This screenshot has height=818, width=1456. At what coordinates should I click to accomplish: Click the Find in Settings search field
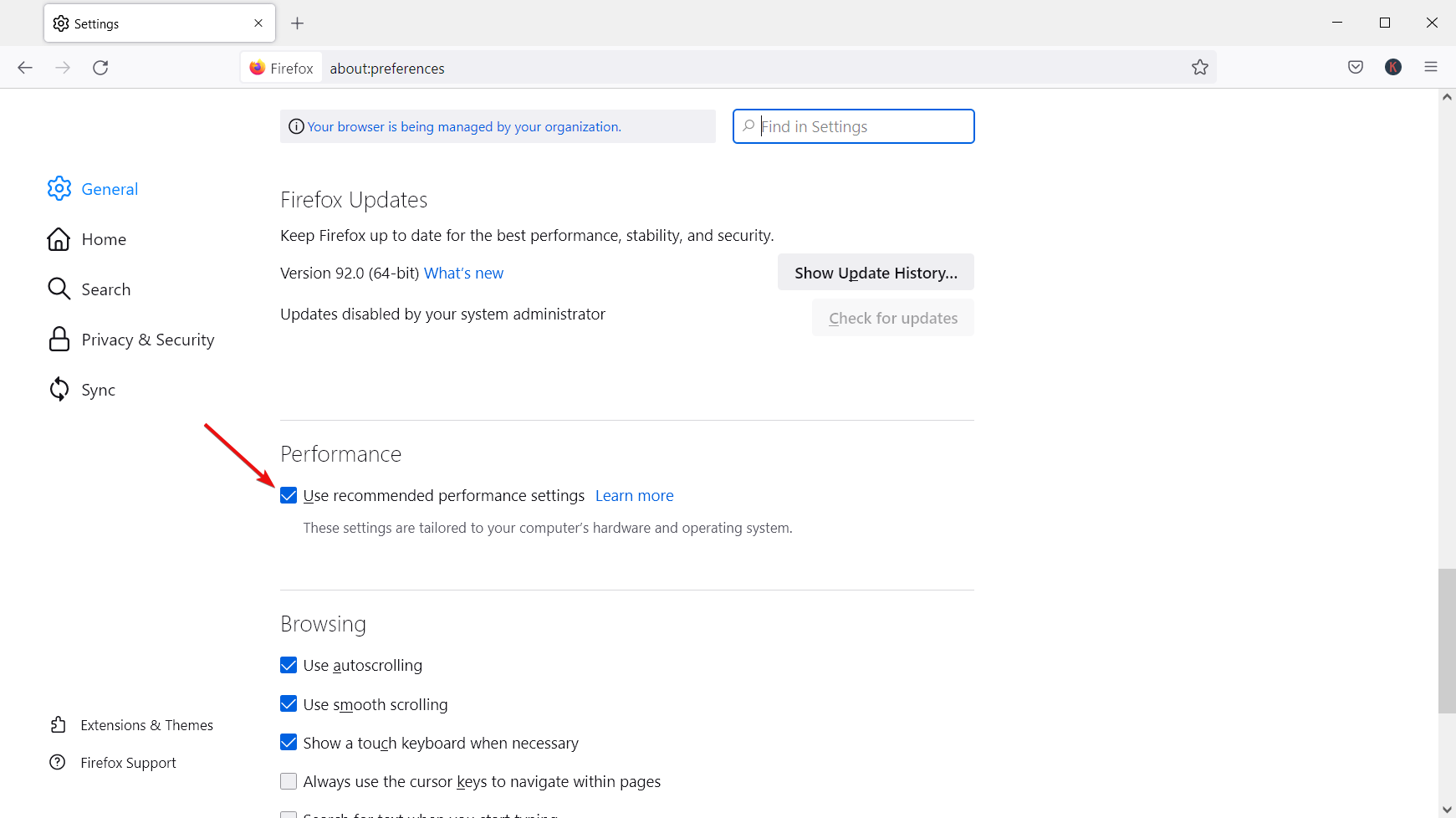point(861,127)
